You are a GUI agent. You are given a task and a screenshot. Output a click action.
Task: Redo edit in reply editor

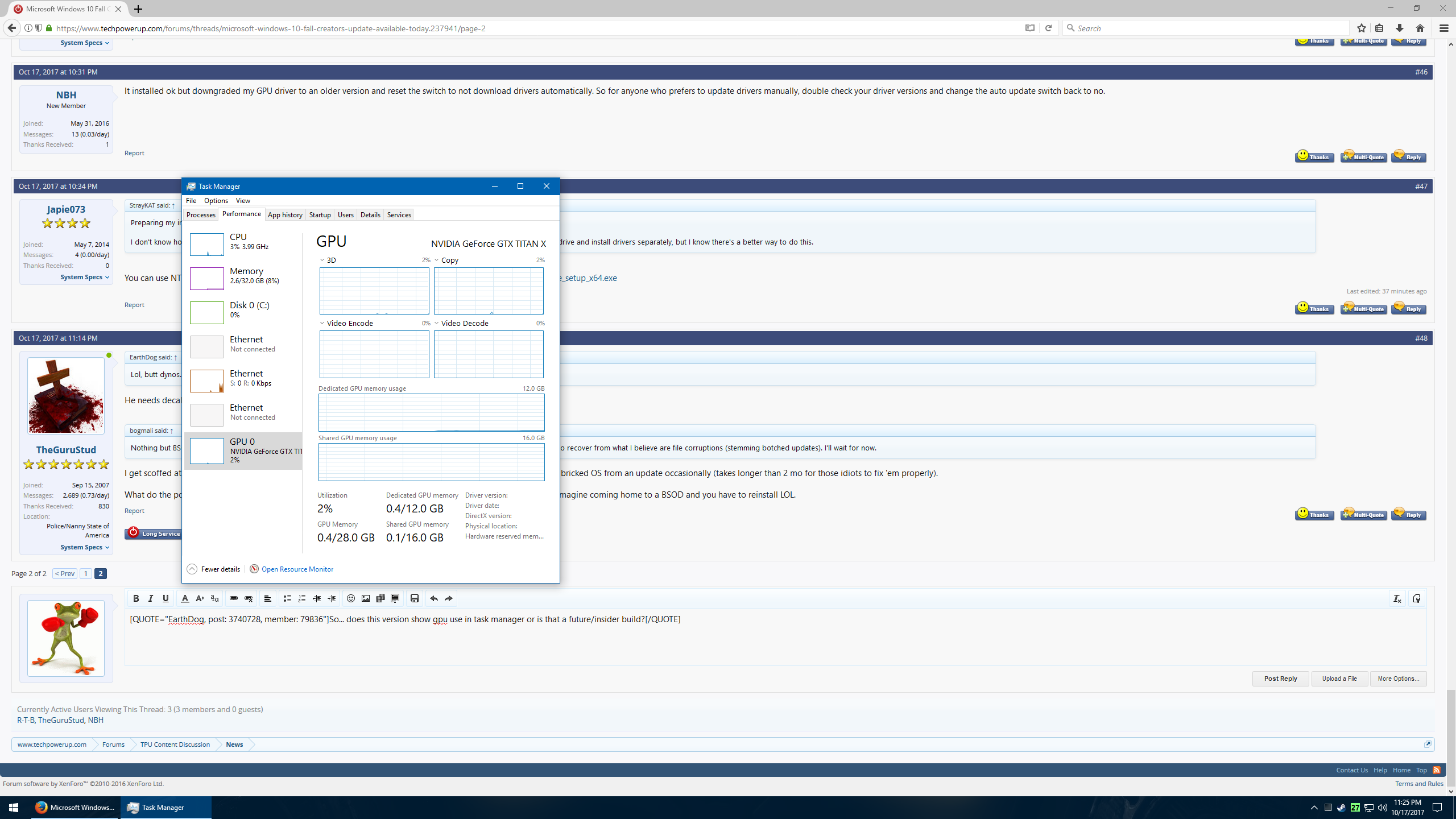[x=449, y=598]
